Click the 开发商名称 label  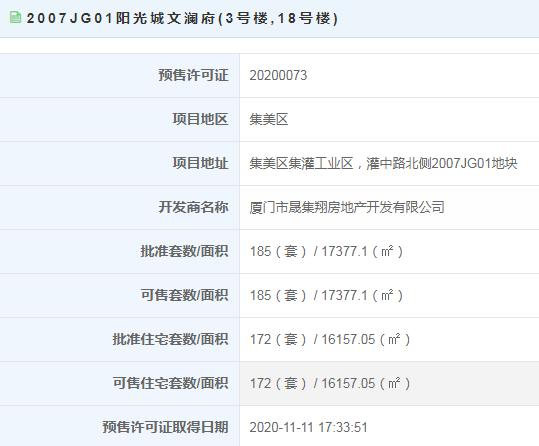(194, 207)
